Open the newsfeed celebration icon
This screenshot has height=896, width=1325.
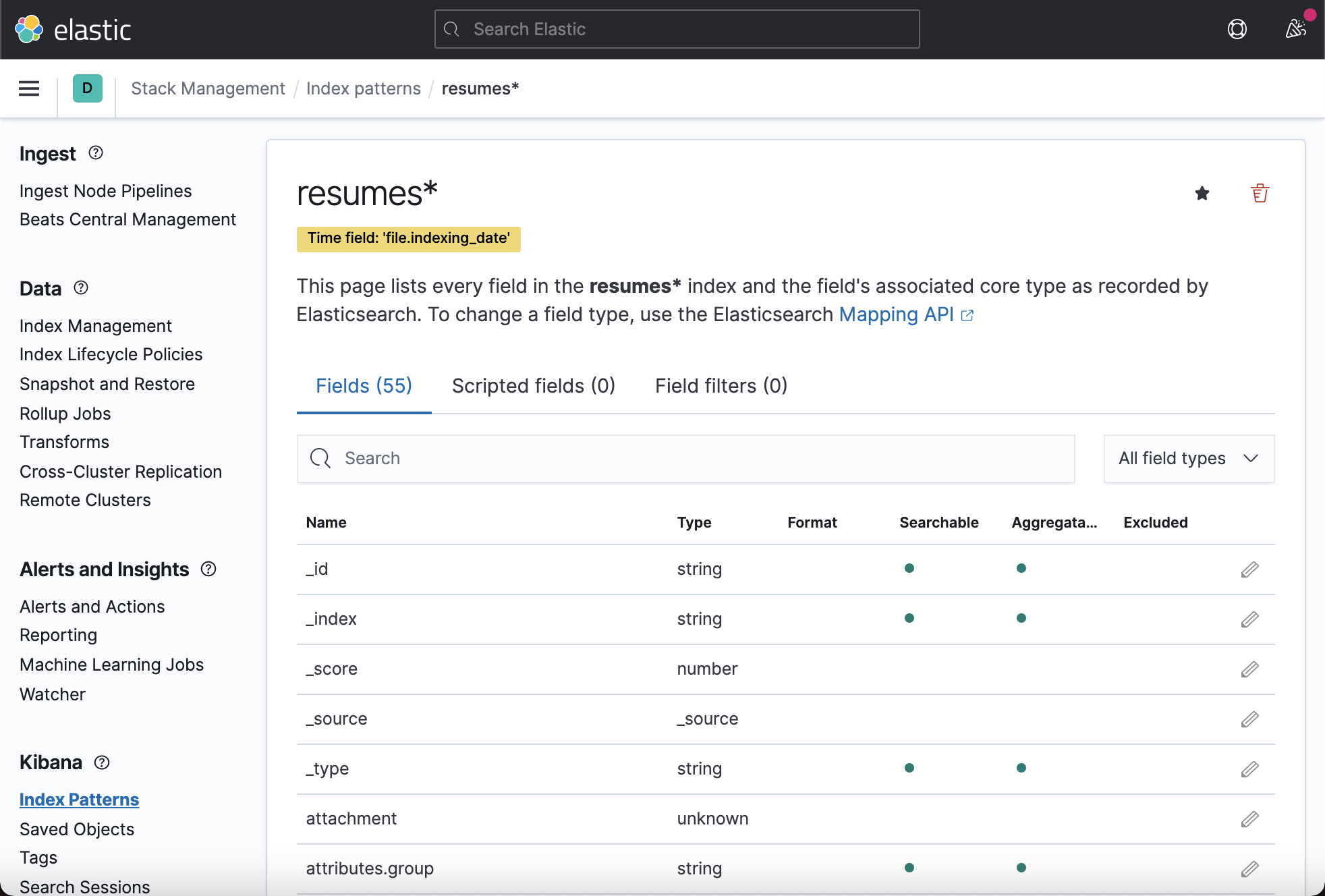pyautogui.click(x=1296, y=29)
